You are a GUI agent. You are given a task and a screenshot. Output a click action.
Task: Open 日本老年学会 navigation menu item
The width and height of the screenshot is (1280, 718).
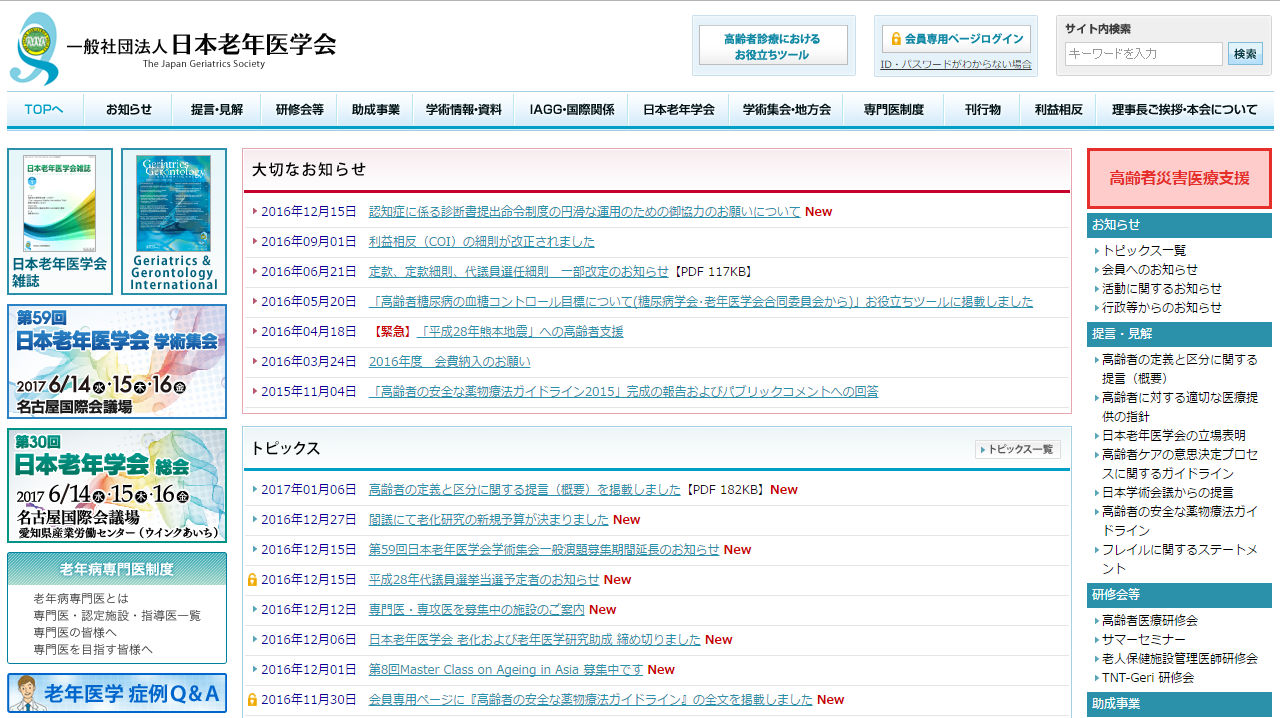tap(679, 110)
